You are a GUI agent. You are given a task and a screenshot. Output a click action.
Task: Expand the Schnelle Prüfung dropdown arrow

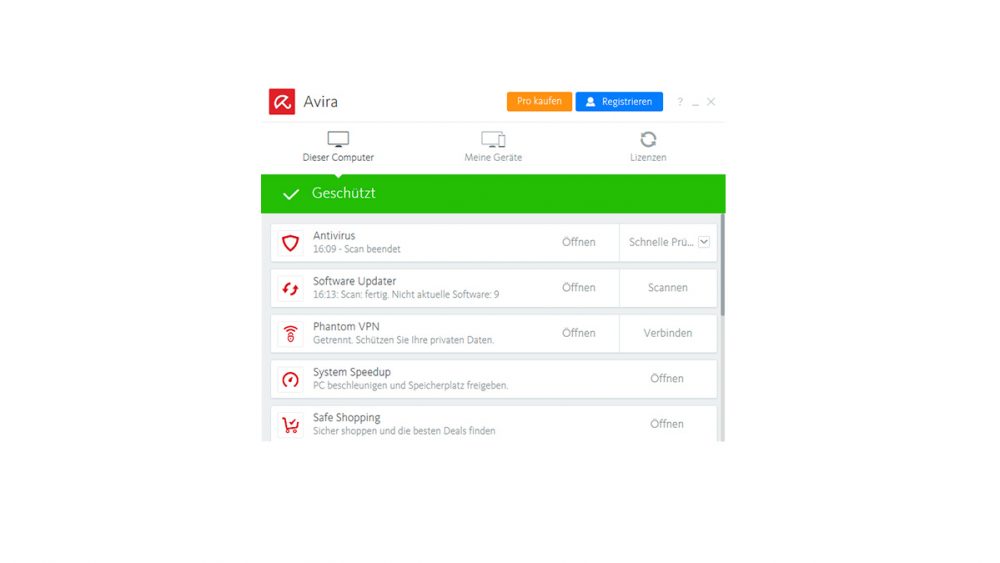(x=704, y=242)
